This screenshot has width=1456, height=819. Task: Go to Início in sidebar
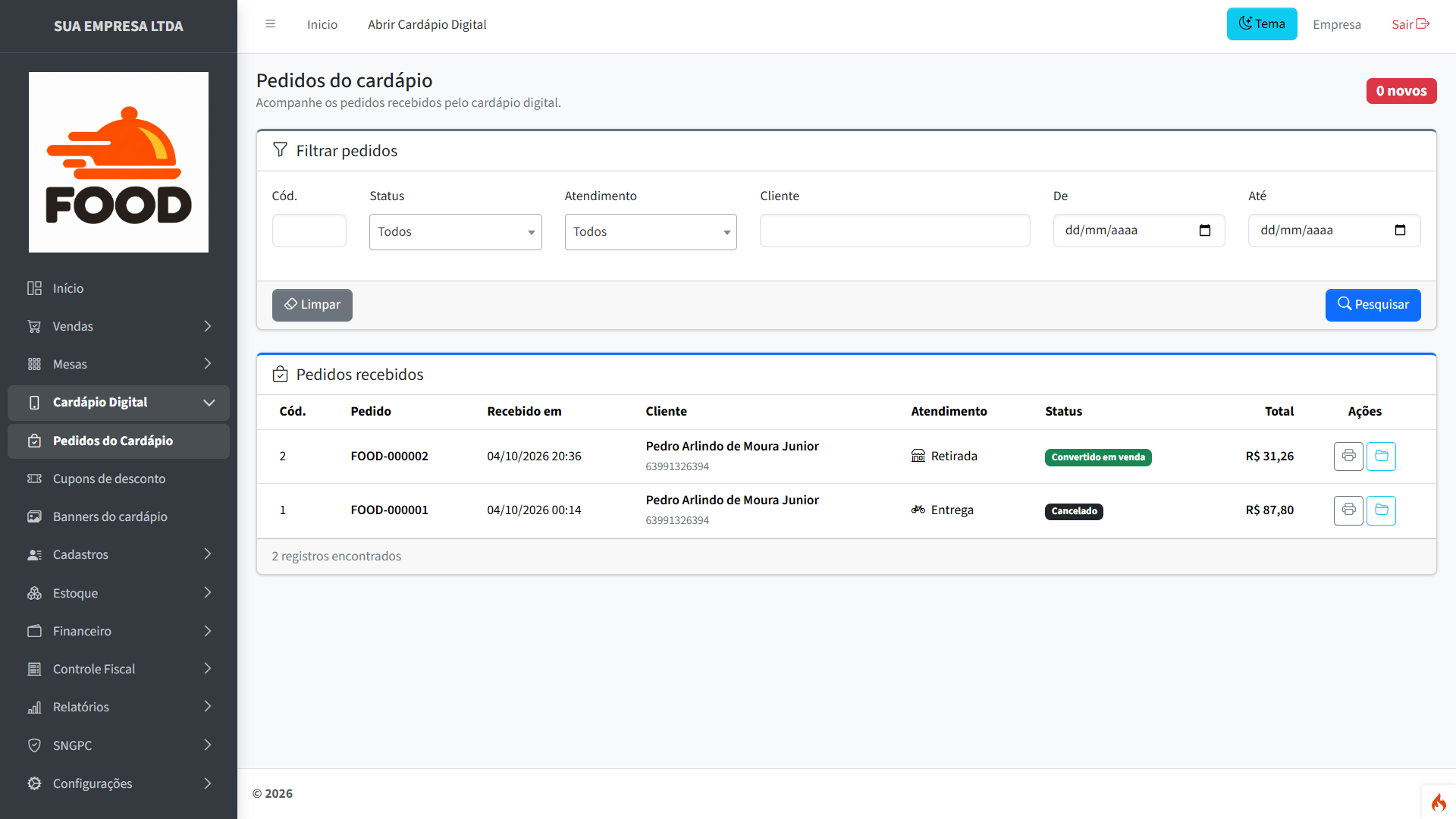118,288
